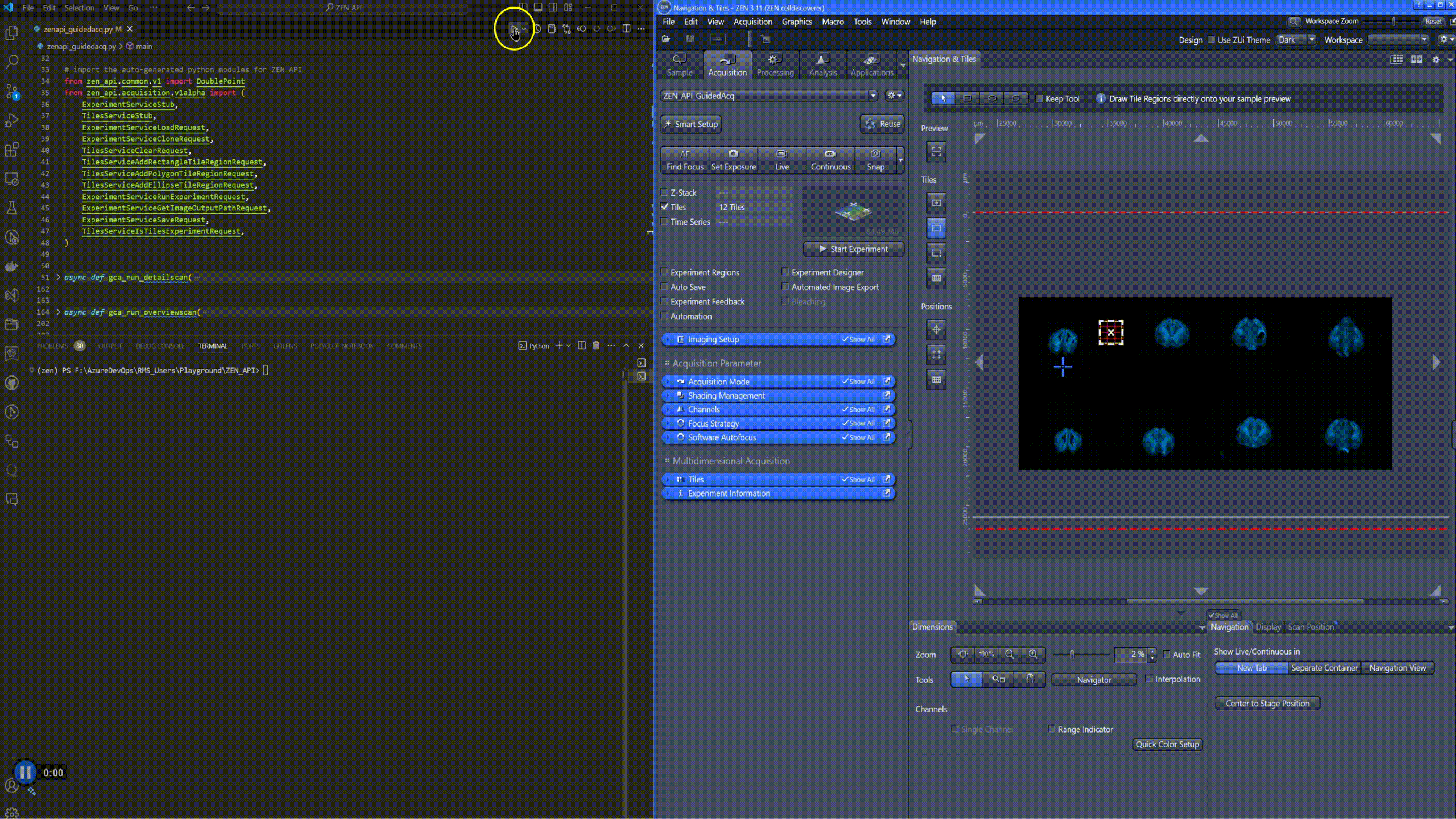The height and width of the screenshot is (819, 1456).
Task: Open the VS Code Search sidebar icon
Action: [12, 61]
